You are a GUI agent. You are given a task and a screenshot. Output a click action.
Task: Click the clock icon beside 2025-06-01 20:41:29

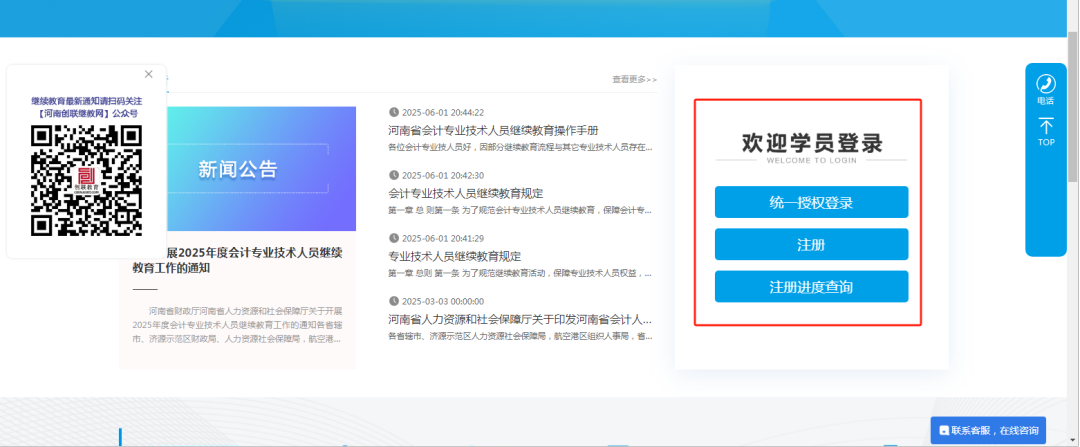coord(393,238)
